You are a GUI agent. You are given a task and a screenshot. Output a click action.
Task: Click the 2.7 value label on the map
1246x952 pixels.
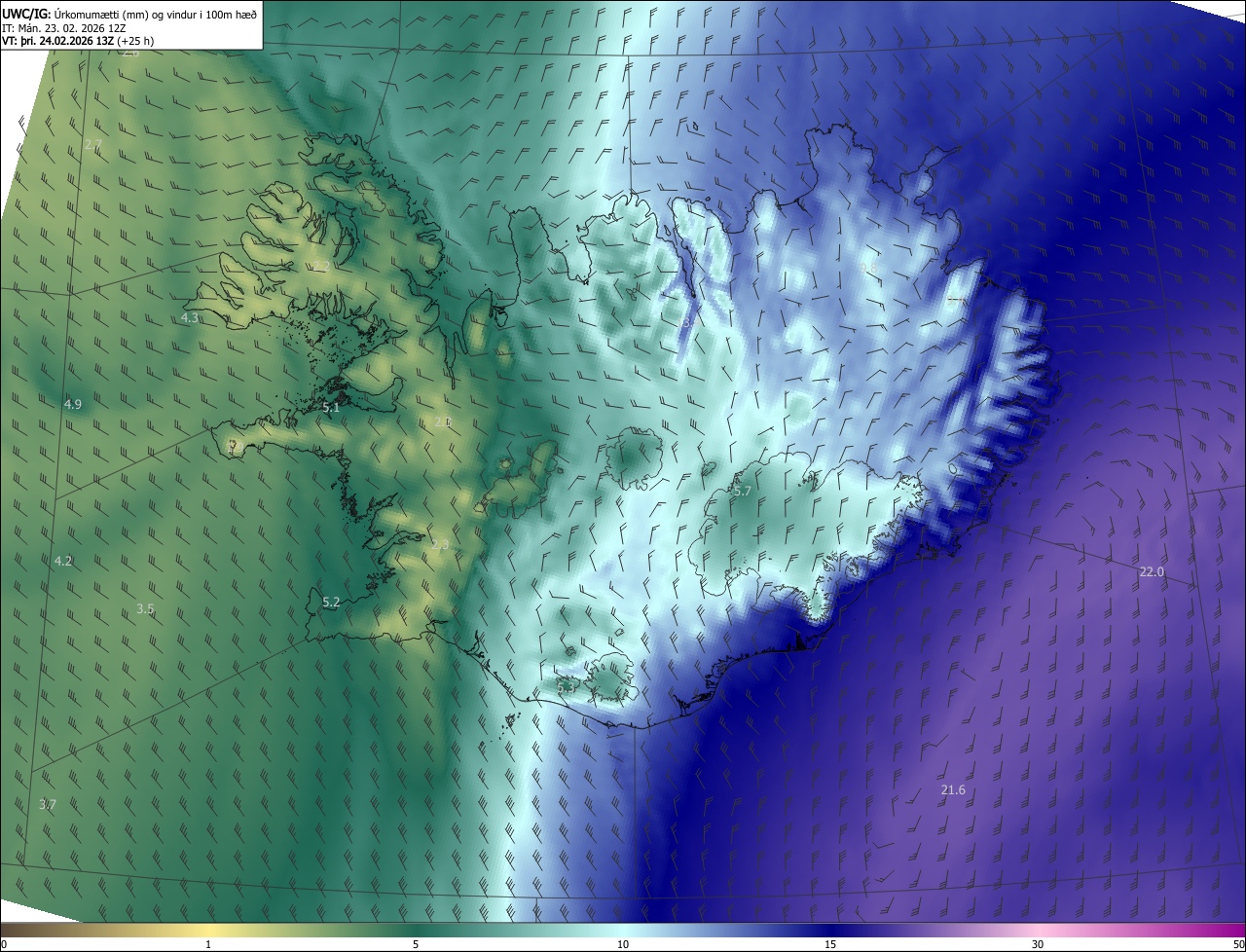93,145
